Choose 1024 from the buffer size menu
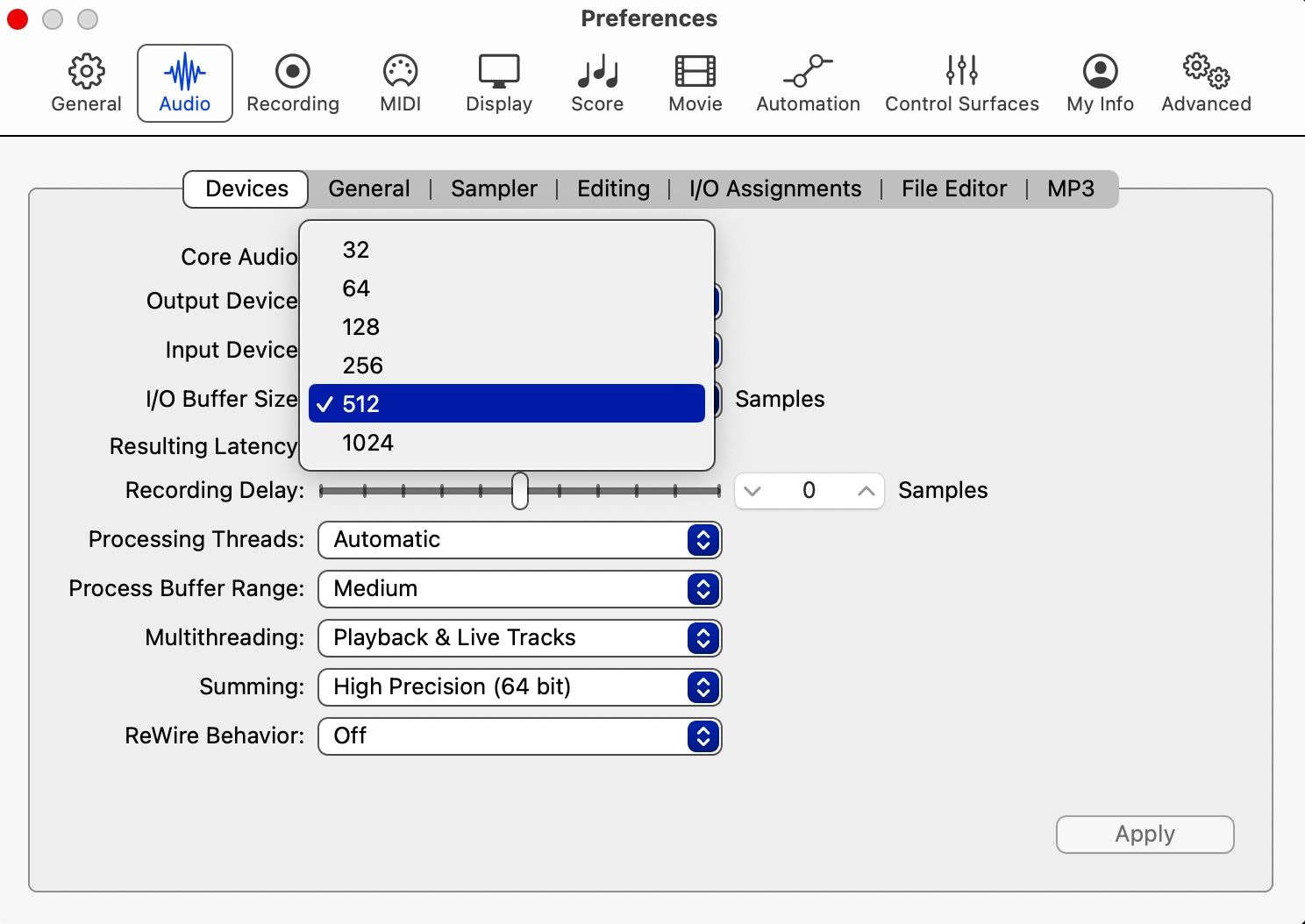 pos(367,443)
